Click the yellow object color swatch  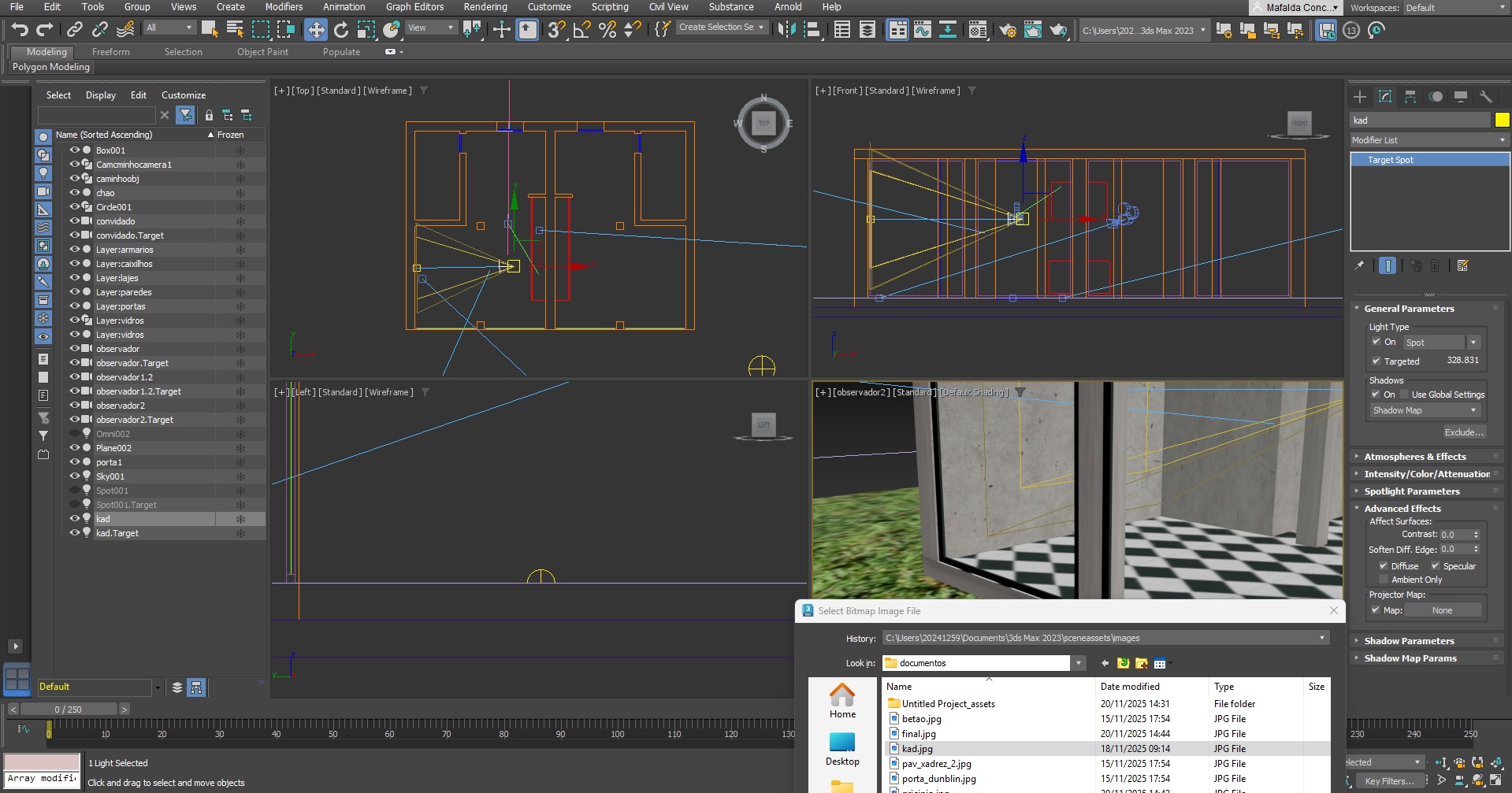point(1502,120)
